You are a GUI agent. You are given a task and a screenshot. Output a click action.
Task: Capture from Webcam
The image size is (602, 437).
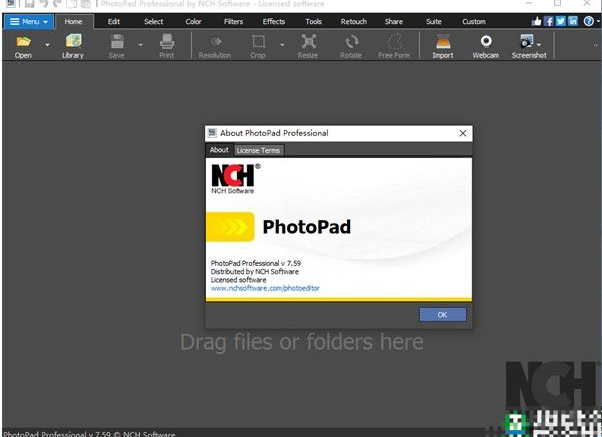(x=486, y=46)
